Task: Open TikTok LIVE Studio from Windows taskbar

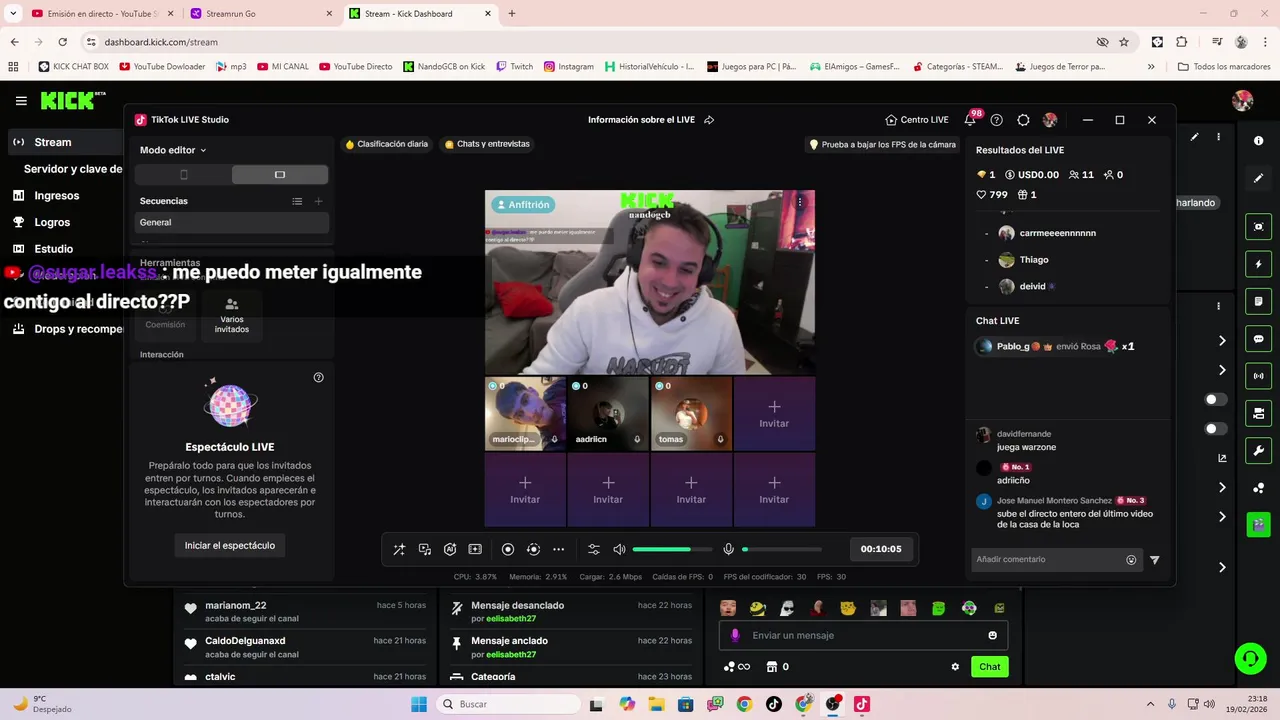Action: pyautogui.click(x=862, y=704)
